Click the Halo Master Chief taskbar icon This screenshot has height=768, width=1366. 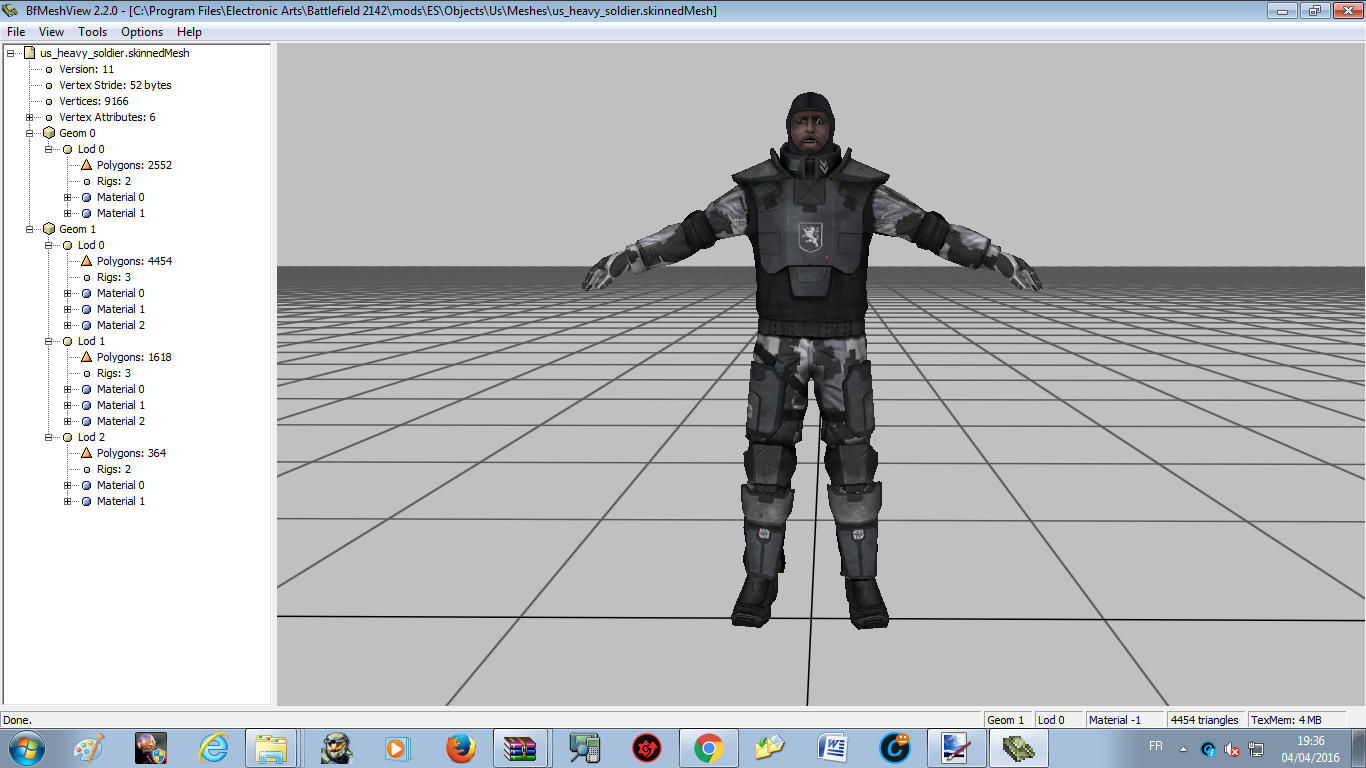tap(337, 748)
